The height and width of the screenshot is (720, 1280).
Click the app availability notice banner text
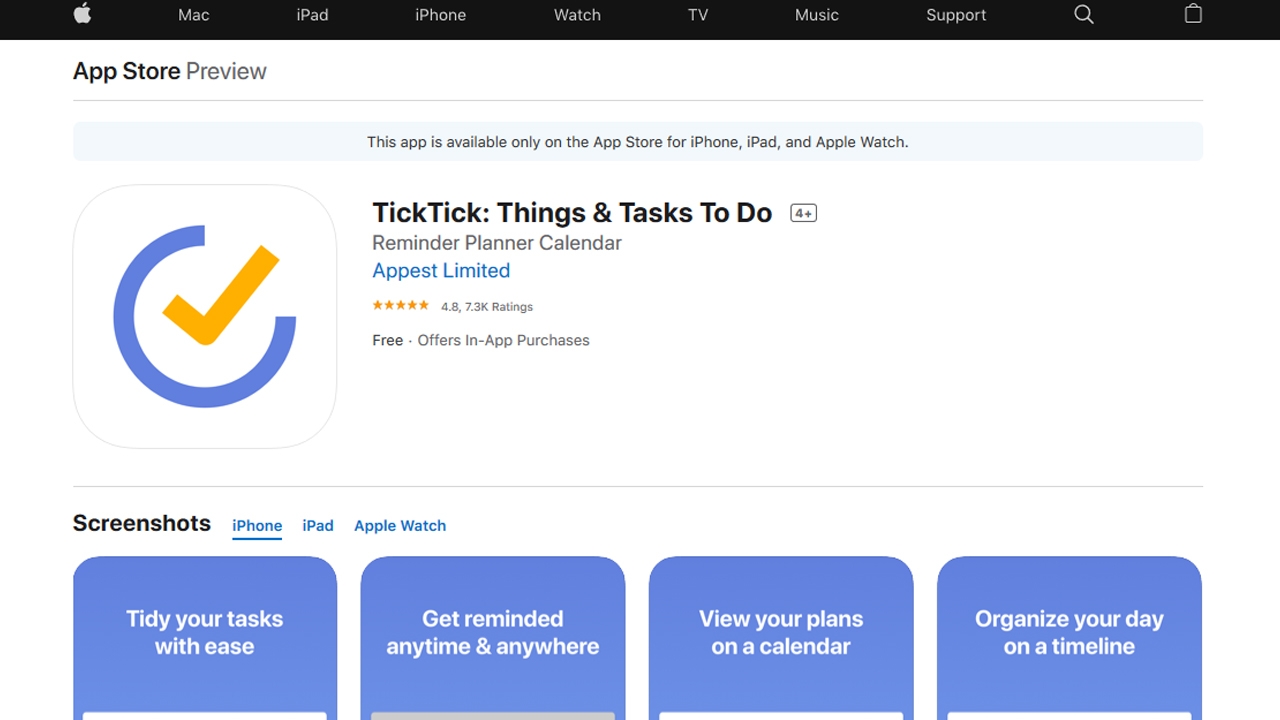(638, 142)
